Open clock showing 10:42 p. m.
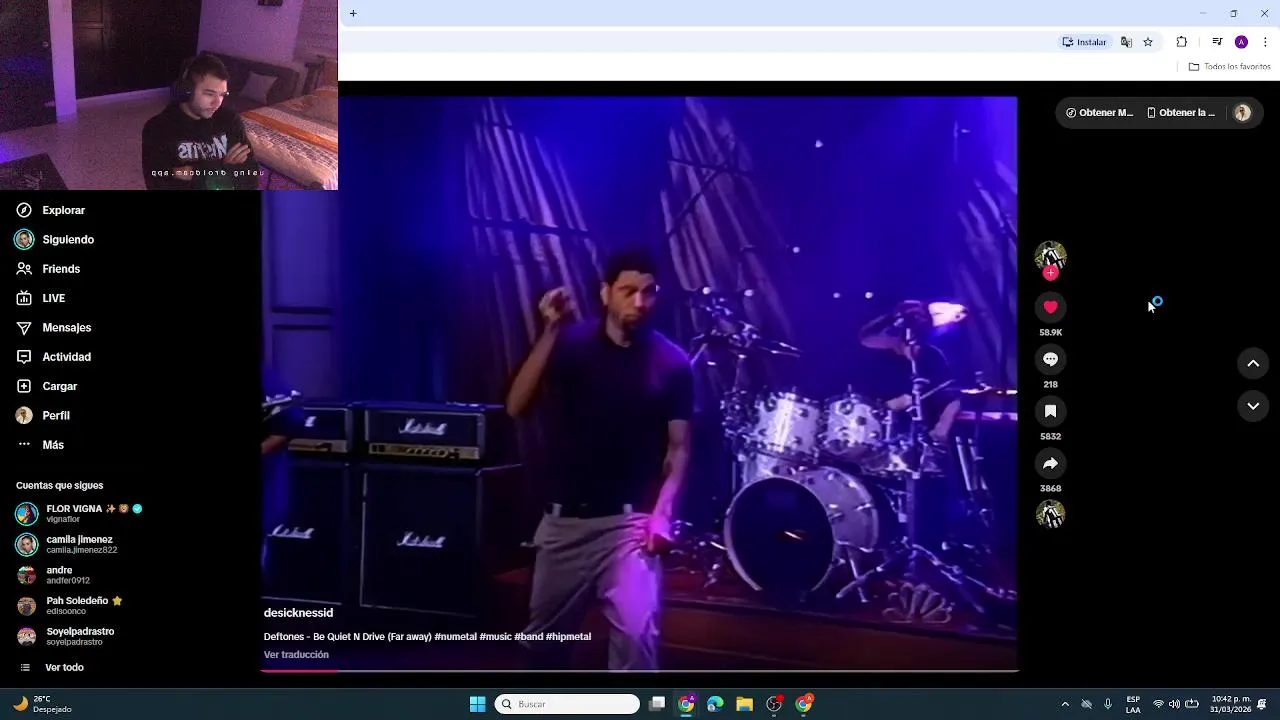 point(1231,704)
